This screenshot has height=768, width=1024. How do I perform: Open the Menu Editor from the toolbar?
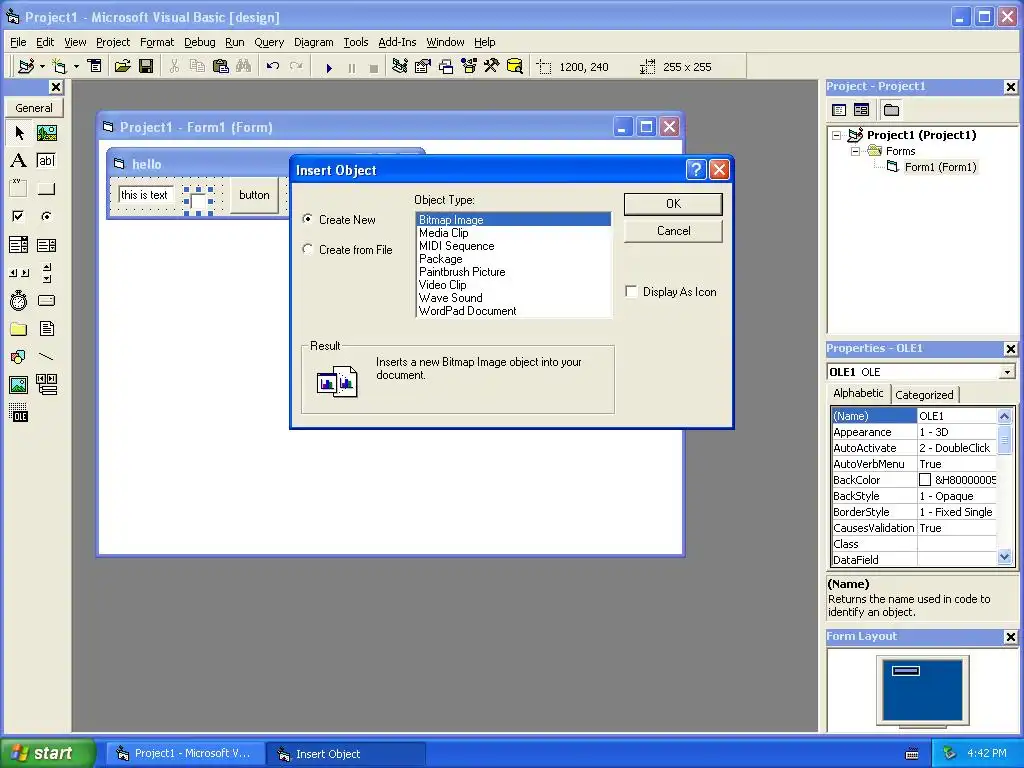click(95, 66)
